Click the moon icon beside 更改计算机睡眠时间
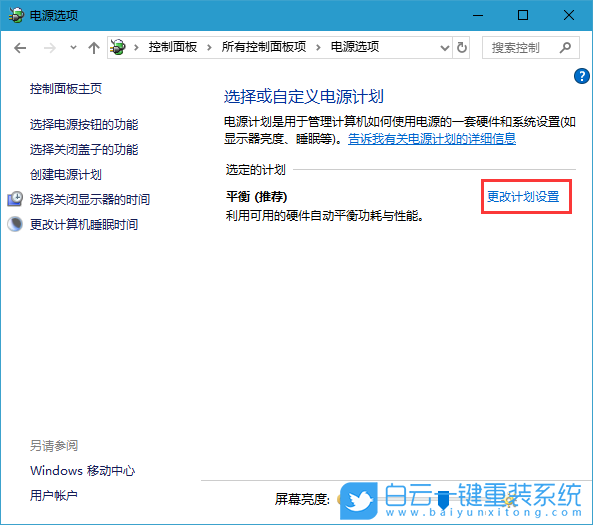This screenshot has height=525, width=593. [x=15, y=224]
